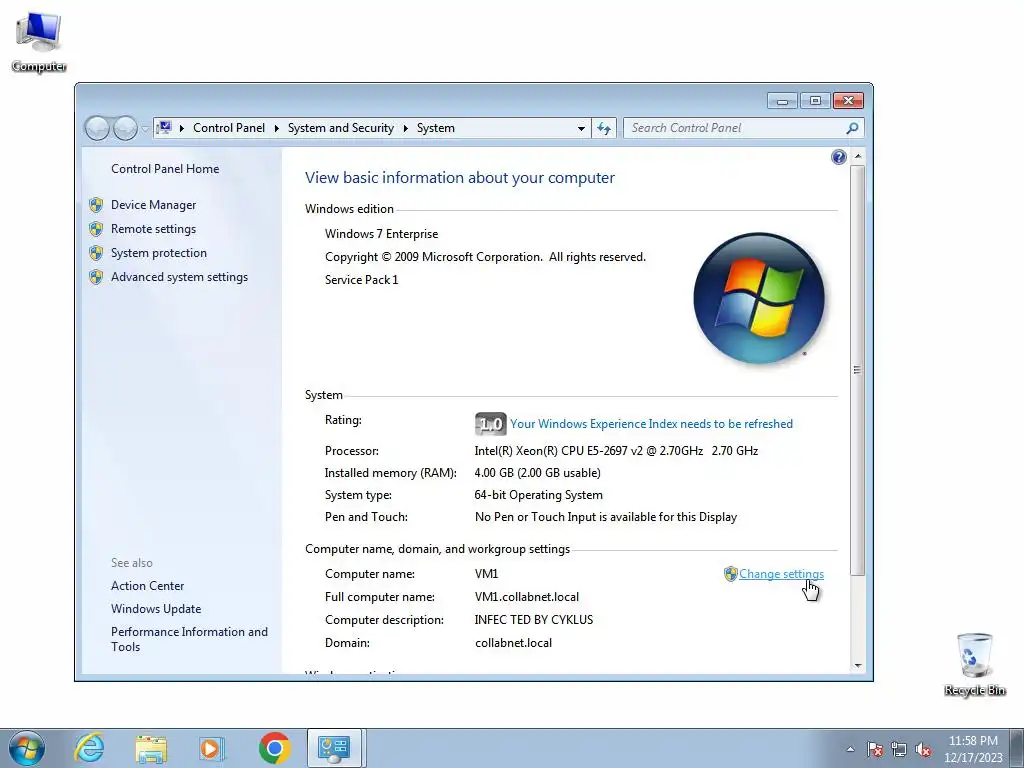Refresh the Windows Experience Index link
Screen dimensions: 1024x768
point(651,424)
